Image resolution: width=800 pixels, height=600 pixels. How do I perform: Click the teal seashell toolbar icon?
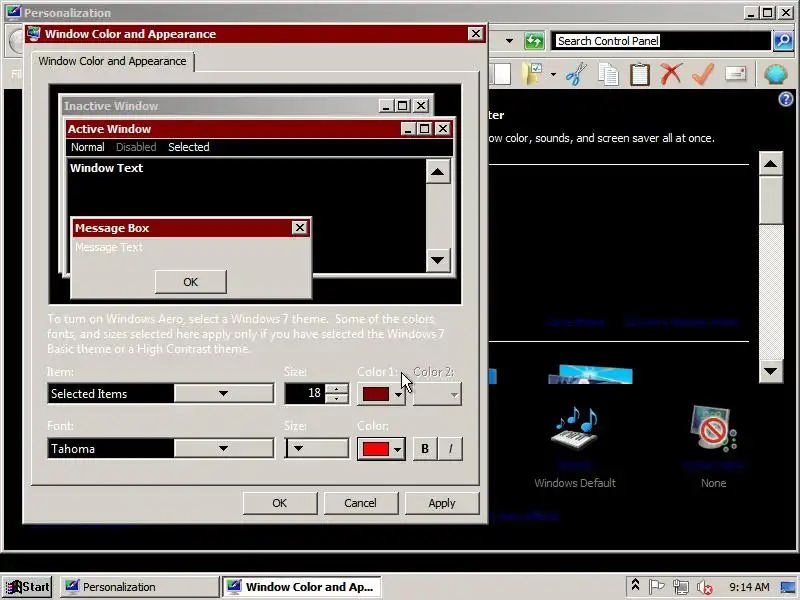pos(776,74)
